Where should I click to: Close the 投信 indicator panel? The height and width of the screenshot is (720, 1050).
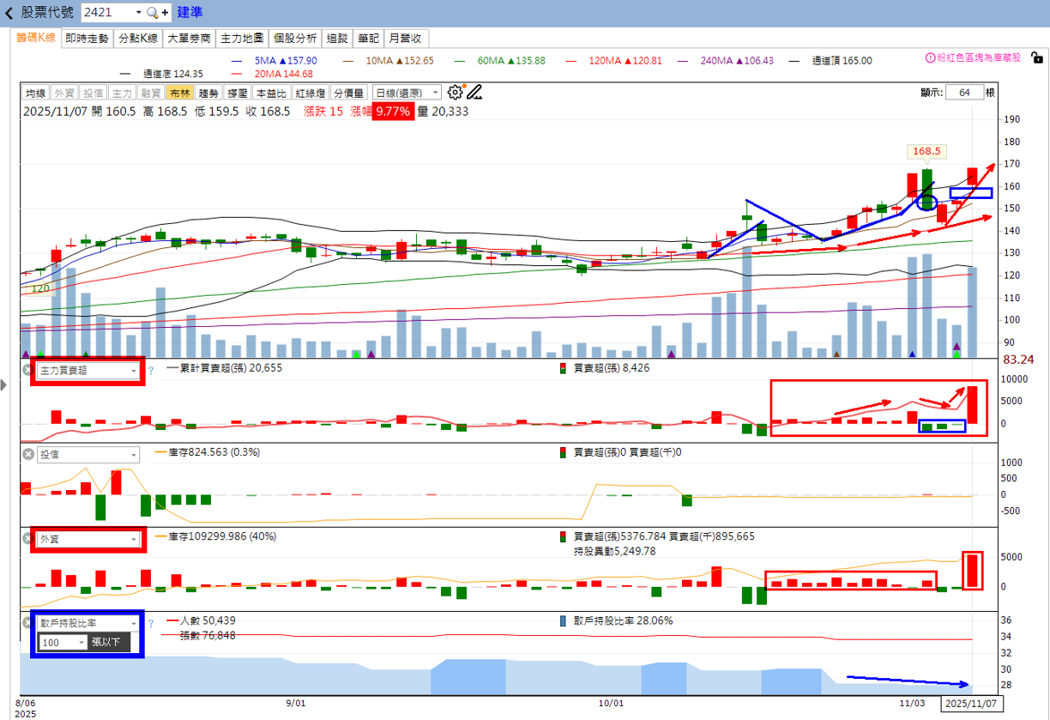point(28,454)
